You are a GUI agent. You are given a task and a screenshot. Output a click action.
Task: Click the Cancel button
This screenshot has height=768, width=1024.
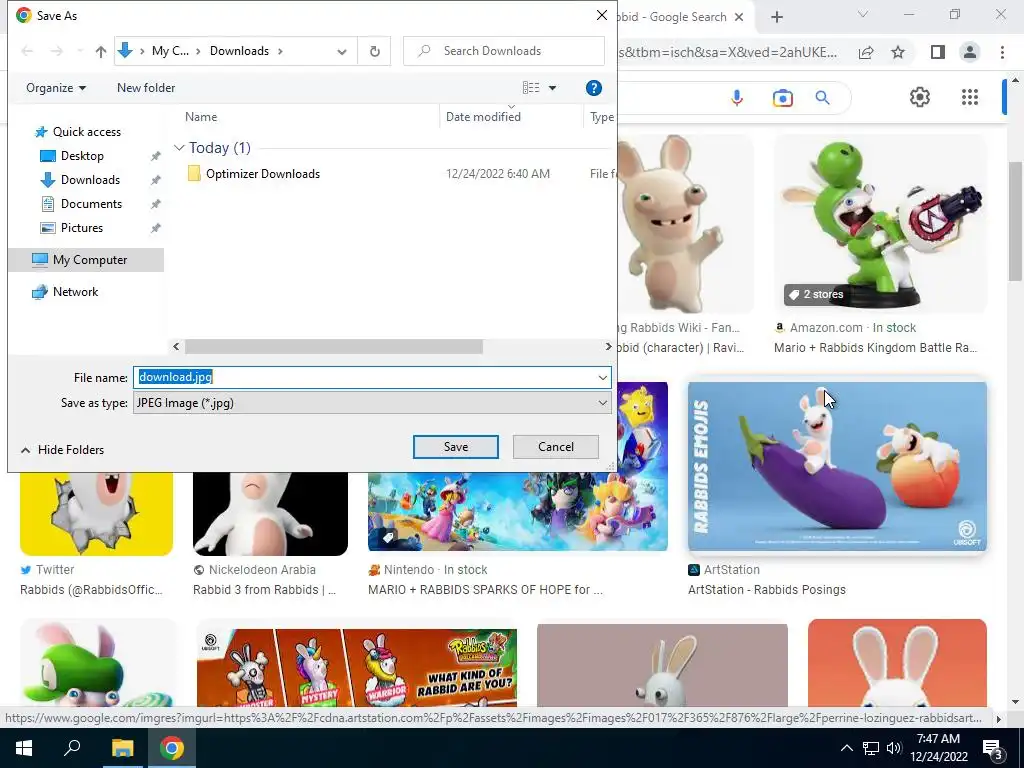coord(556,447)
